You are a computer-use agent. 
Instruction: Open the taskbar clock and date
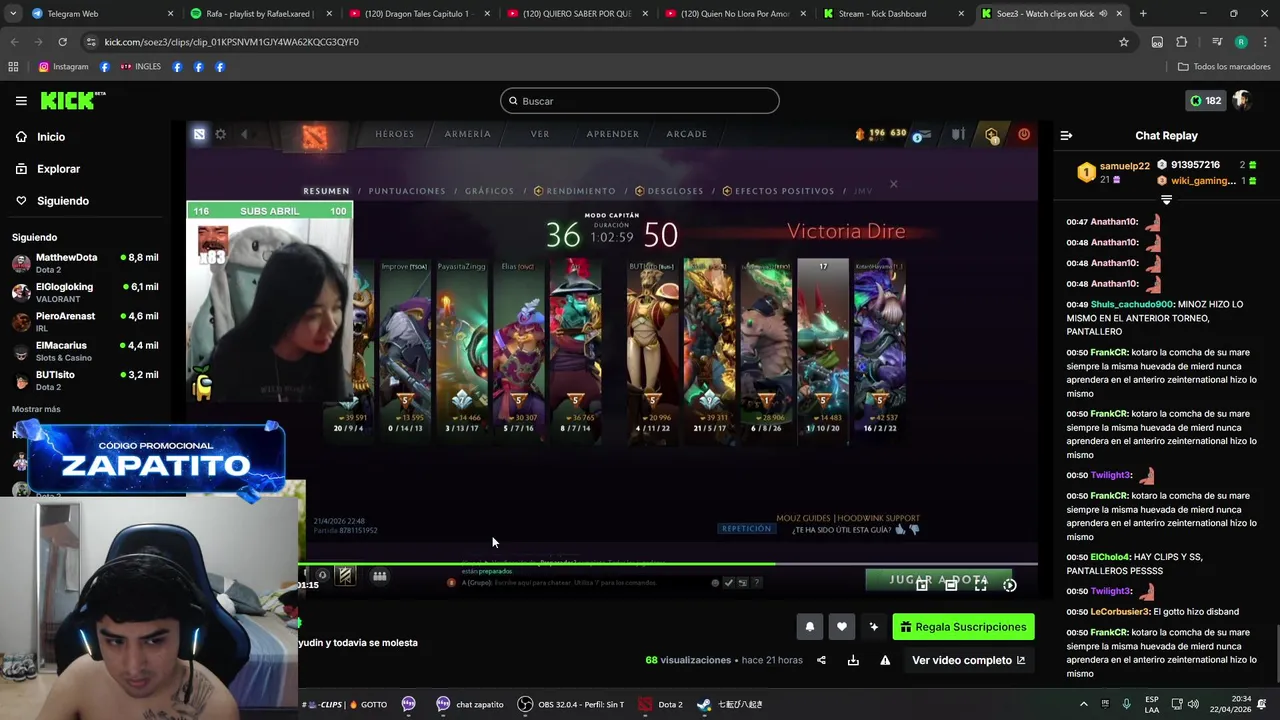(x=1230, y=704)
